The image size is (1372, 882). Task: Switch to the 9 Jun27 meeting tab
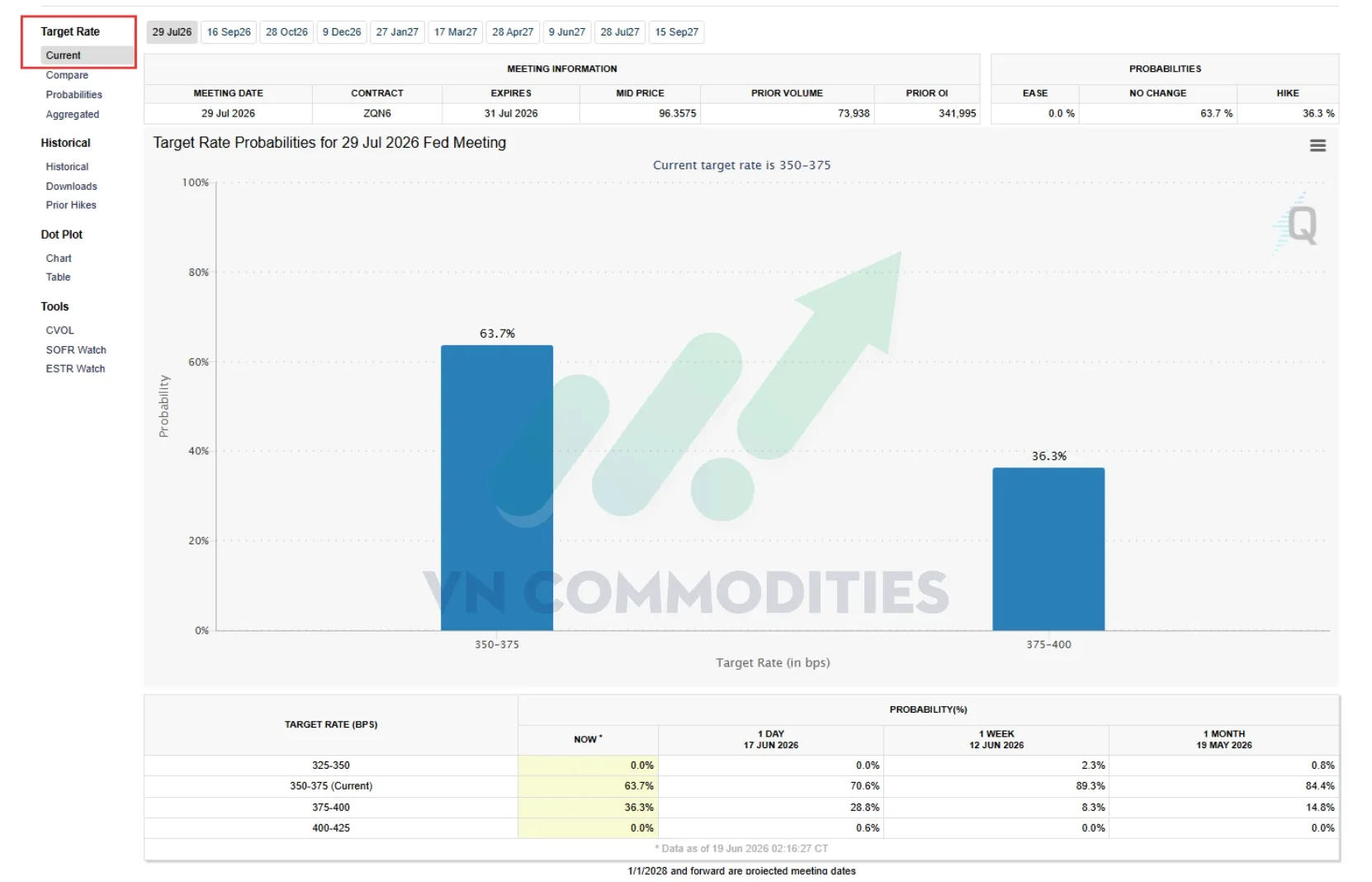point(567,32)
